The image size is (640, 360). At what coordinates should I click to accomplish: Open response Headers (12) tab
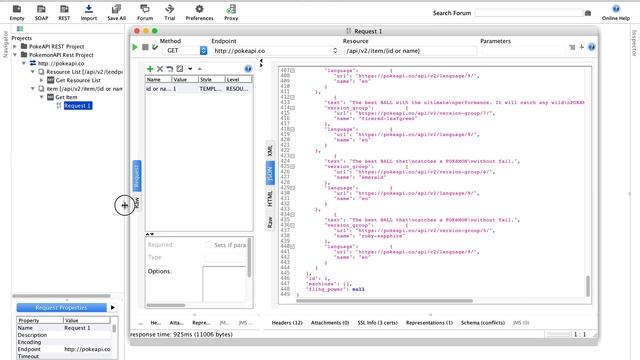[287, 322]
